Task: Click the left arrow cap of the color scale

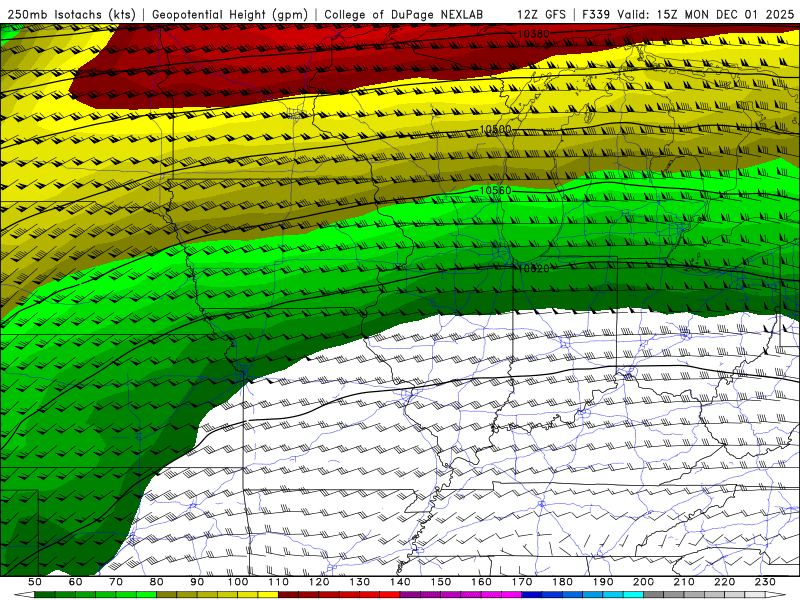Action: tap(24, 595)
